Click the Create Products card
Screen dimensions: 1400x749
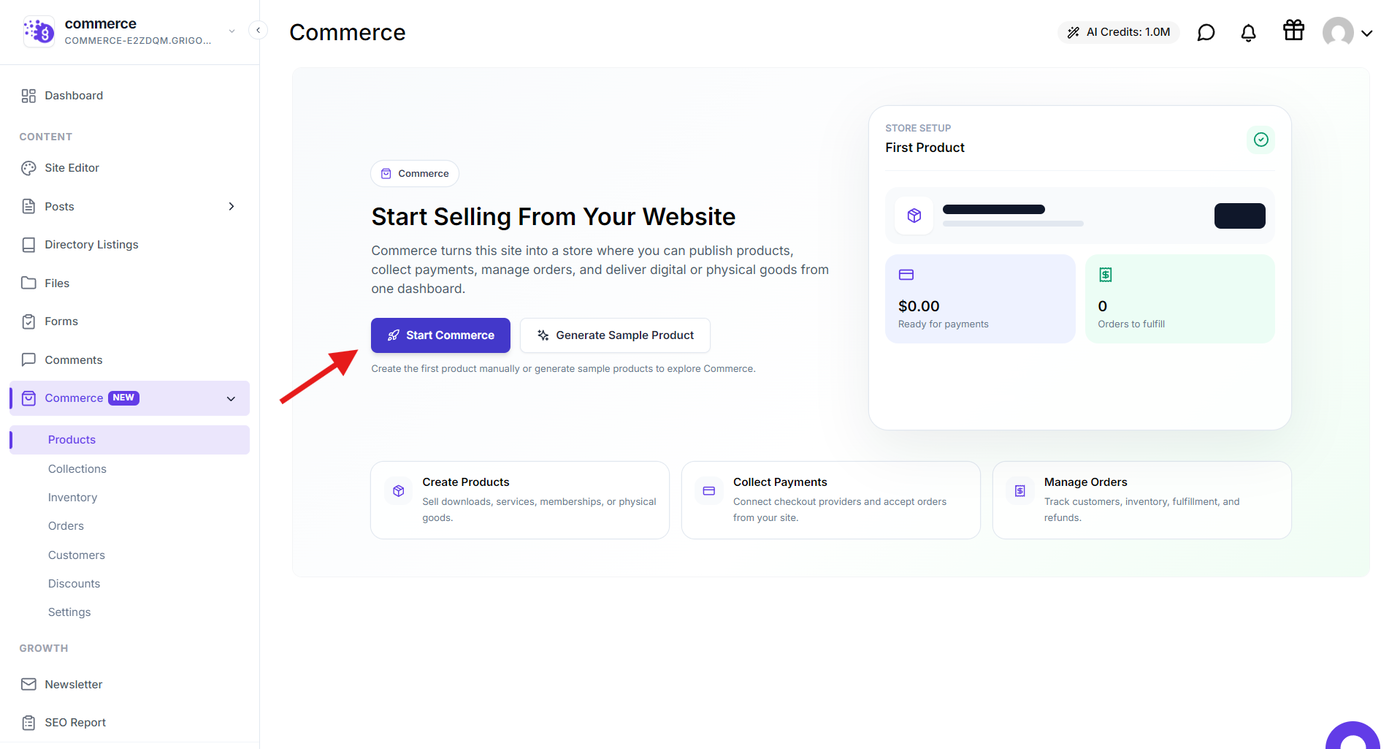520,500
